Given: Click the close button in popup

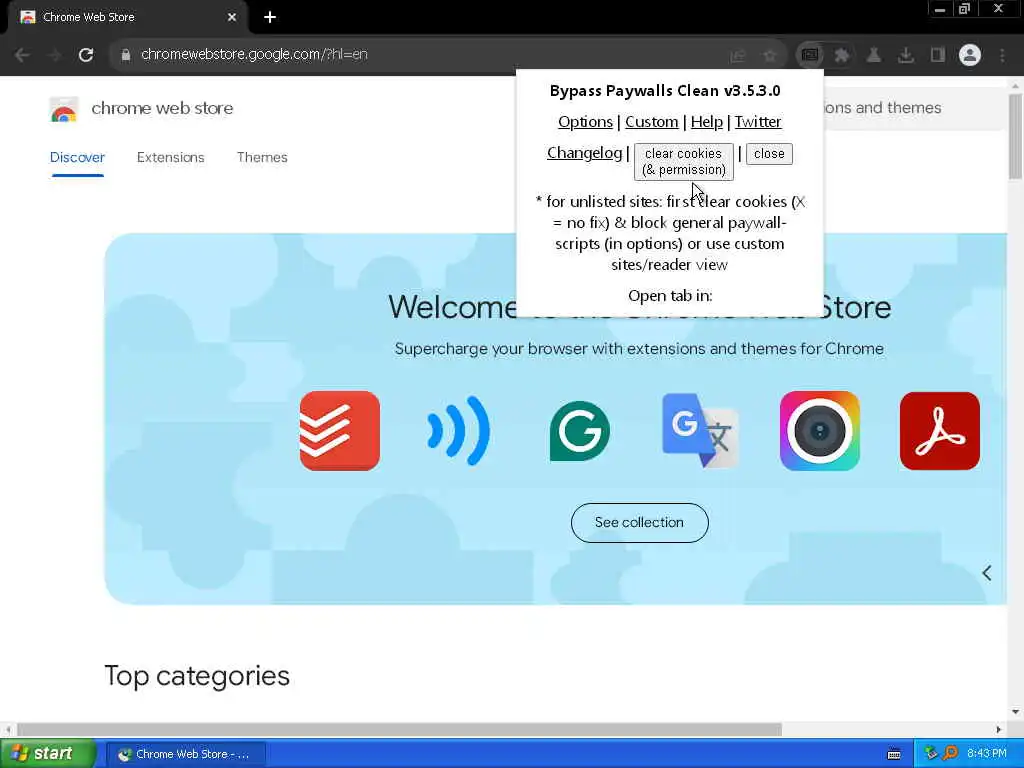Looking at the screenshot, I should 769,154.
